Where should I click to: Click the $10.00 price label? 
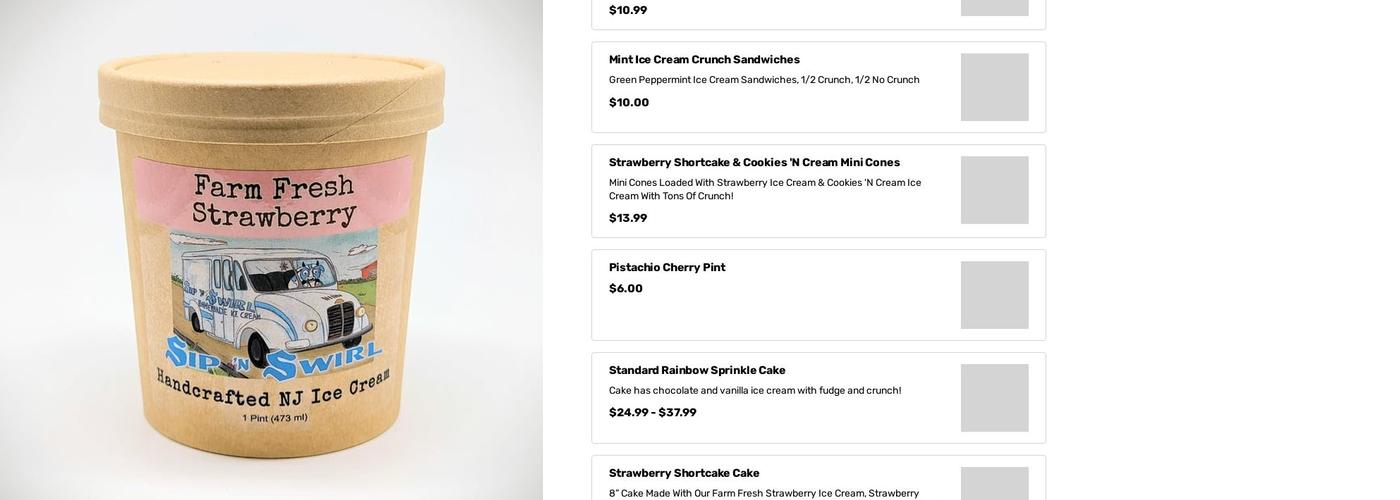pyautogui.click(x=629, y=103)
